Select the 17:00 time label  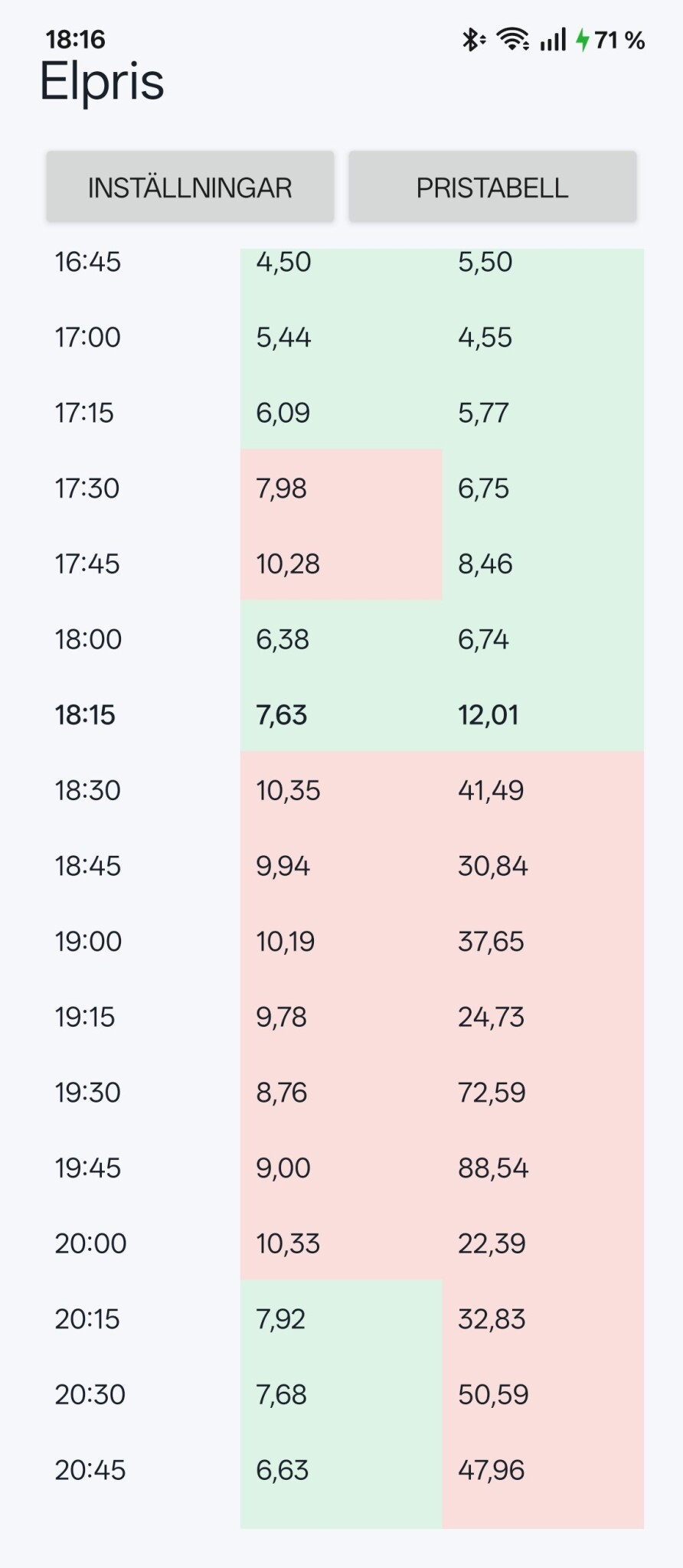click(87, 337)
